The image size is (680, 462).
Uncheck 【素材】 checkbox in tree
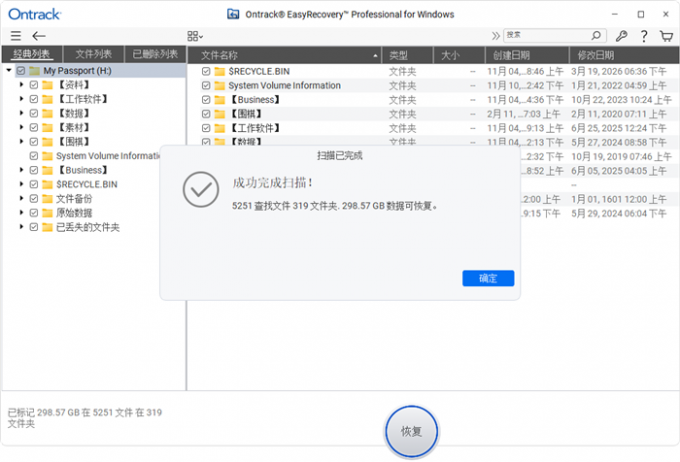pos(34,128)
